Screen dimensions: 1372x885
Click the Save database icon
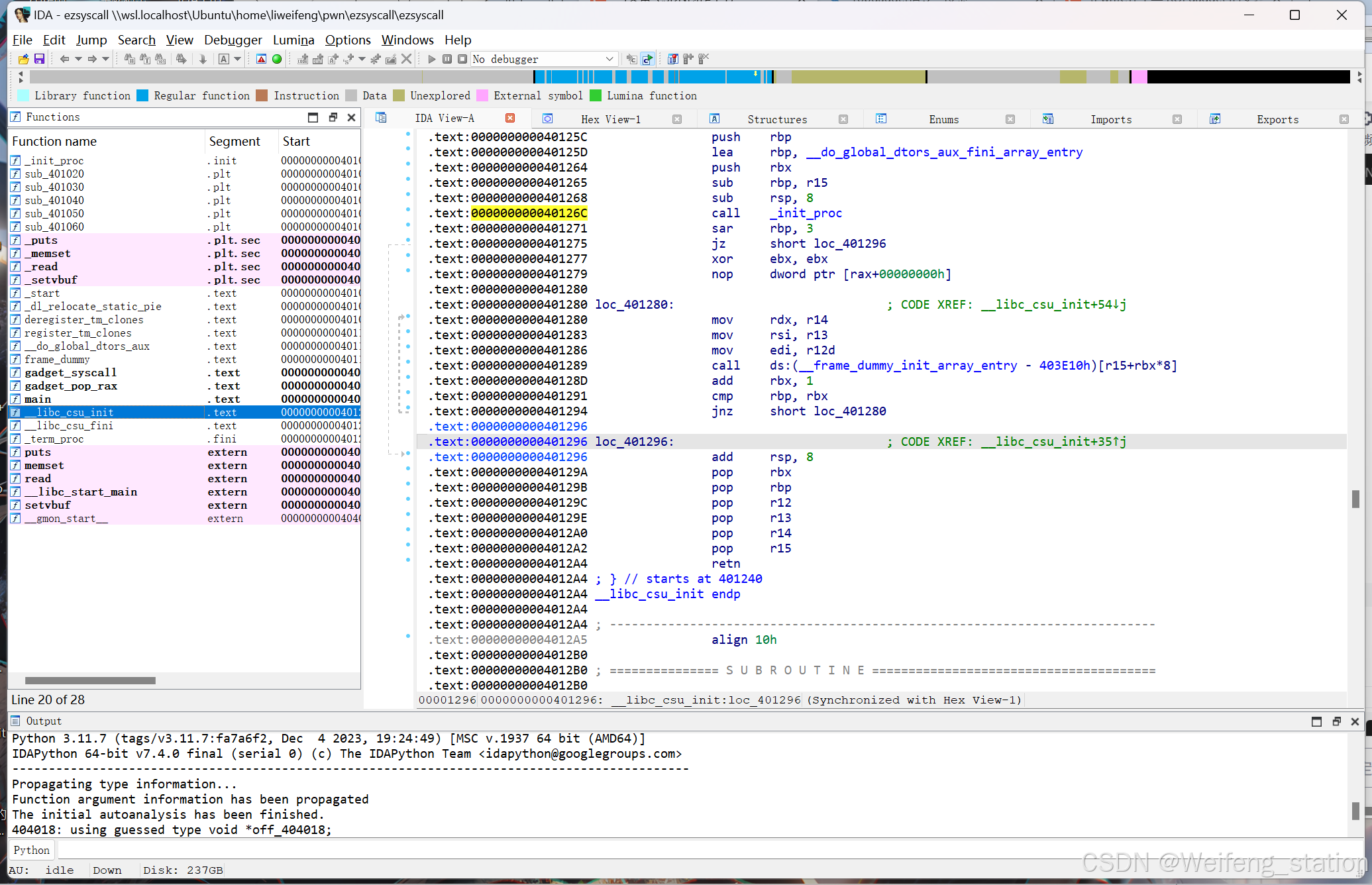coord(39,59)
